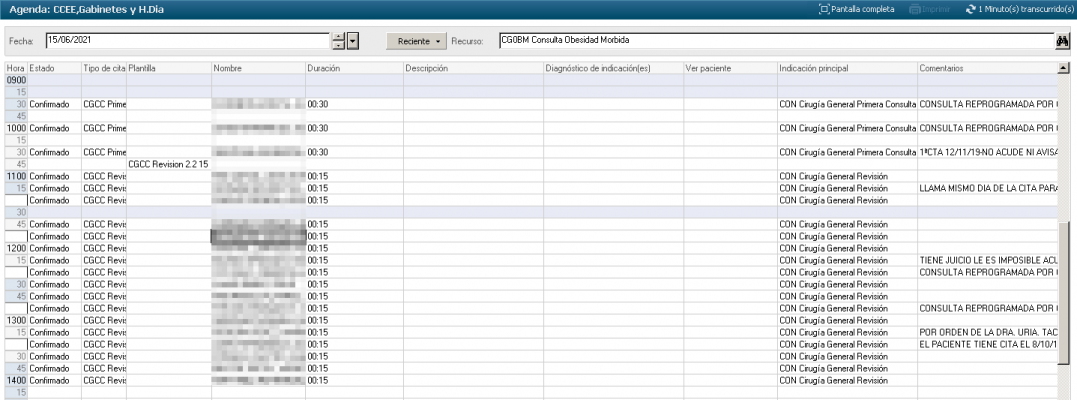1077x400 pixels.
Task: Click the Nombre column header
Action: pyautogui.click(x=258, y=68)
